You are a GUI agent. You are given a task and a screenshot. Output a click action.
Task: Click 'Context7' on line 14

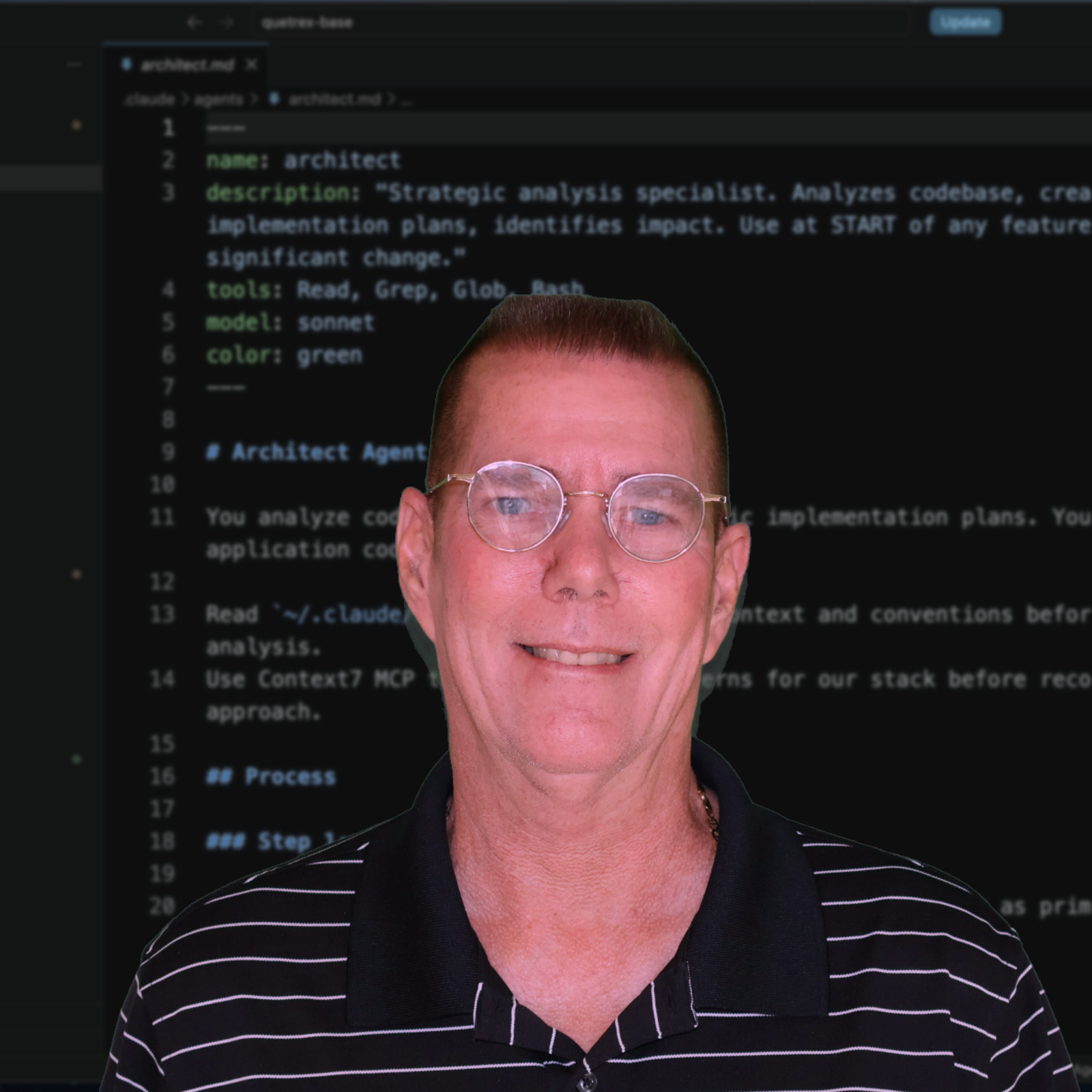tap(310, 679)
